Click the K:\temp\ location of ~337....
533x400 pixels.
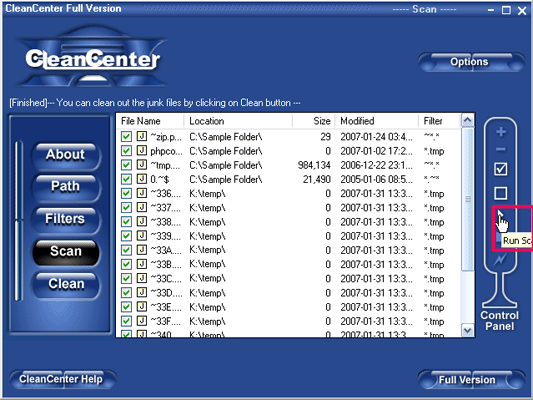pyautogui.click(x=207, y=208)
